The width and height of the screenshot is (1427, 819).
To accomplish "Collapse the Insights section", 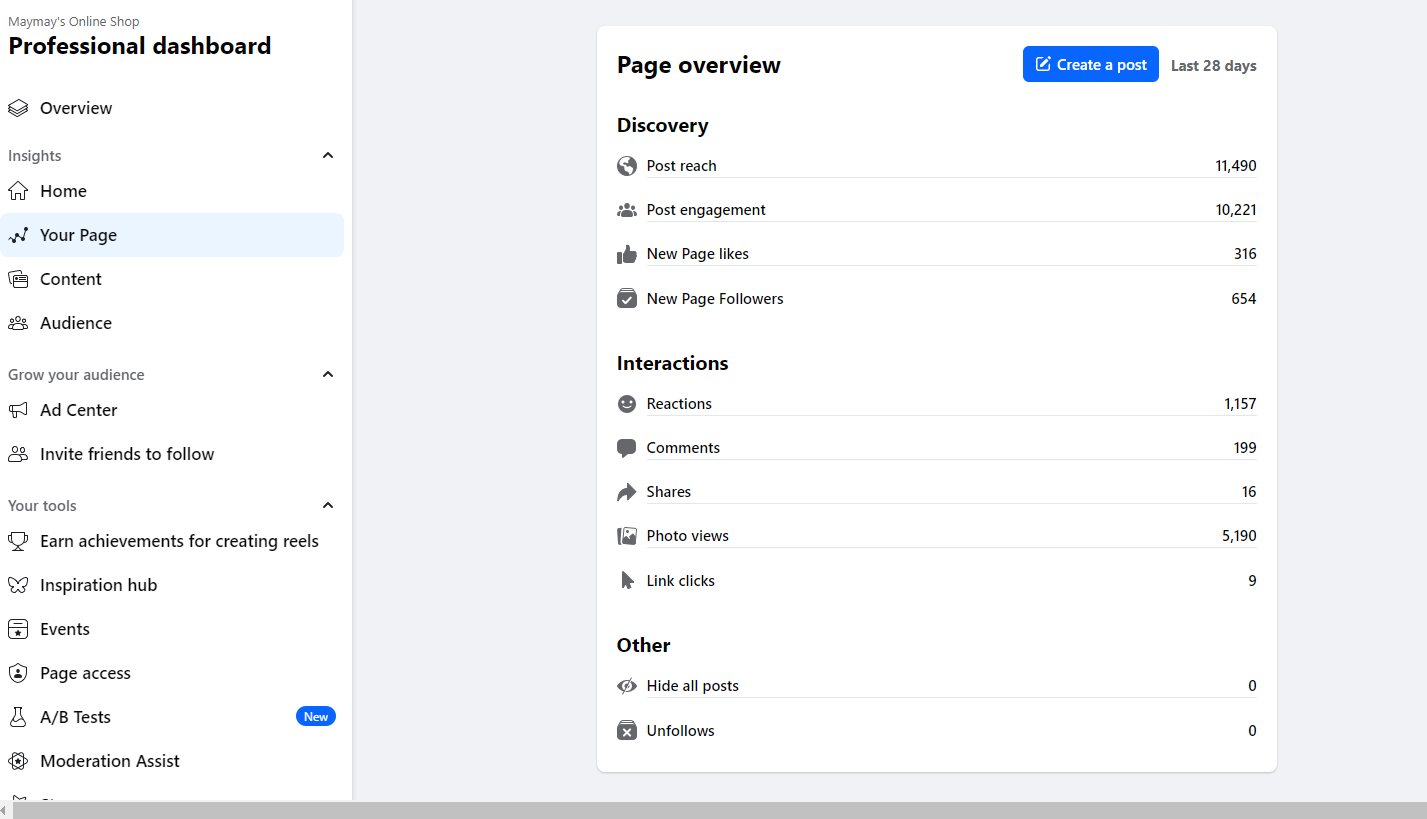I will 328,156.
